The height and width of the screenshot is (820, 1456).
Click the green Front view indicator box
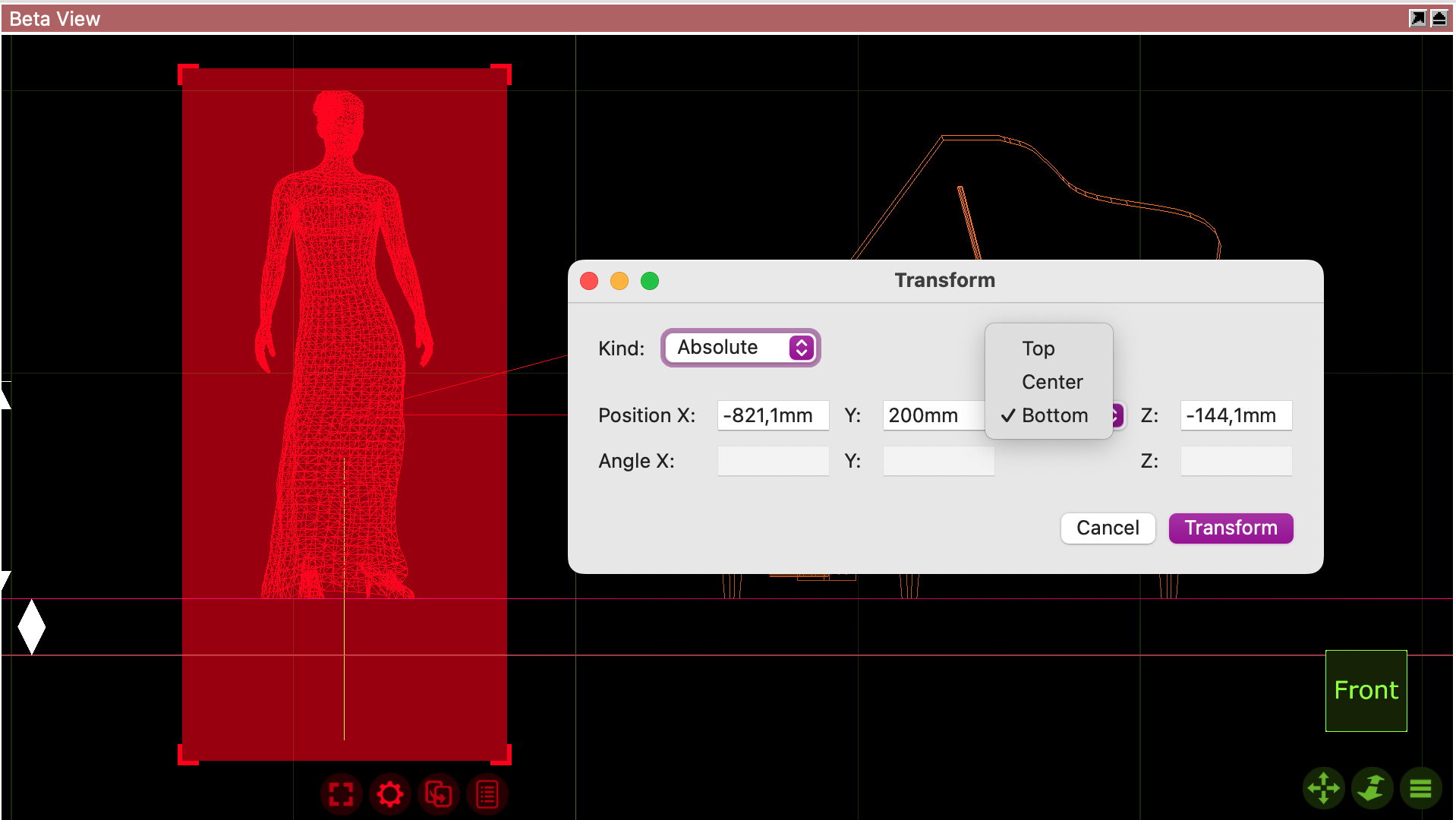(x=1366, y=690)
